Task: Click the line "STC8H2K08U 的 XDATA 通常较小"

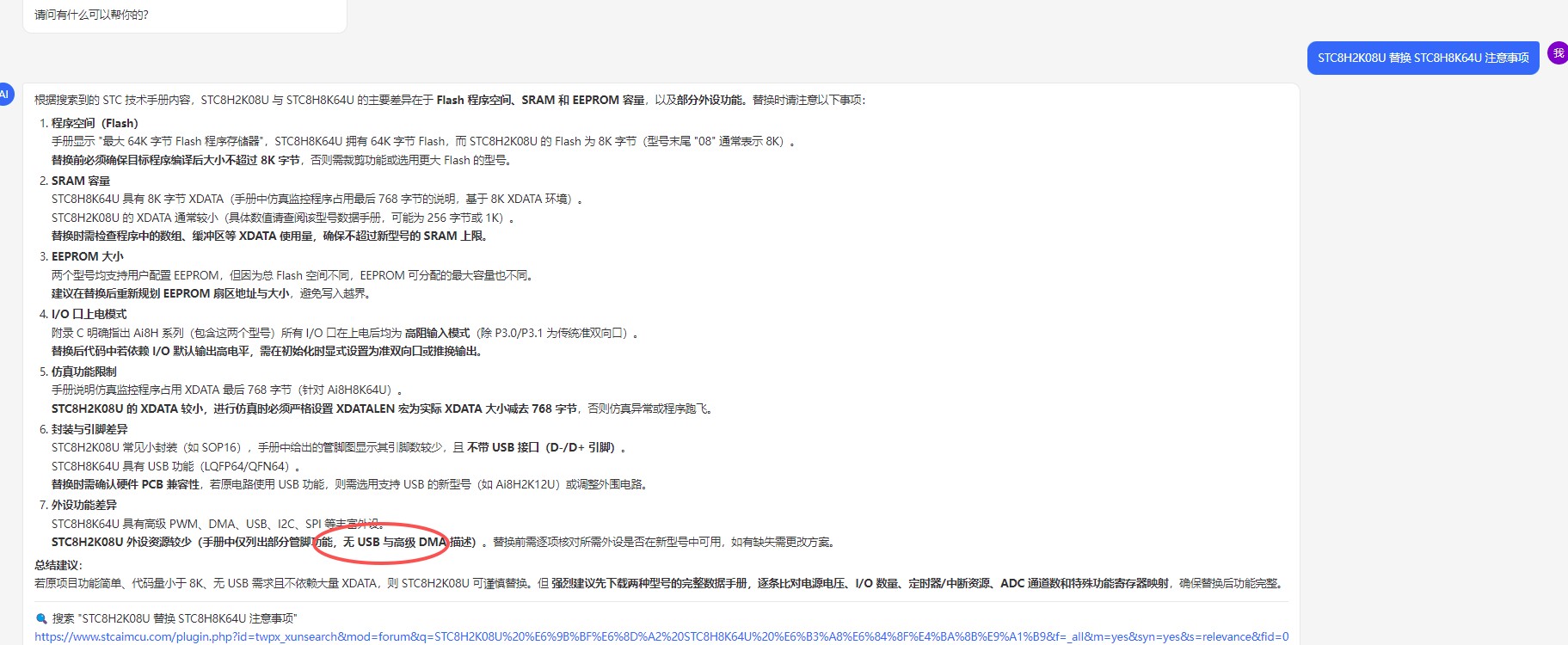Action: click(284, 218)
